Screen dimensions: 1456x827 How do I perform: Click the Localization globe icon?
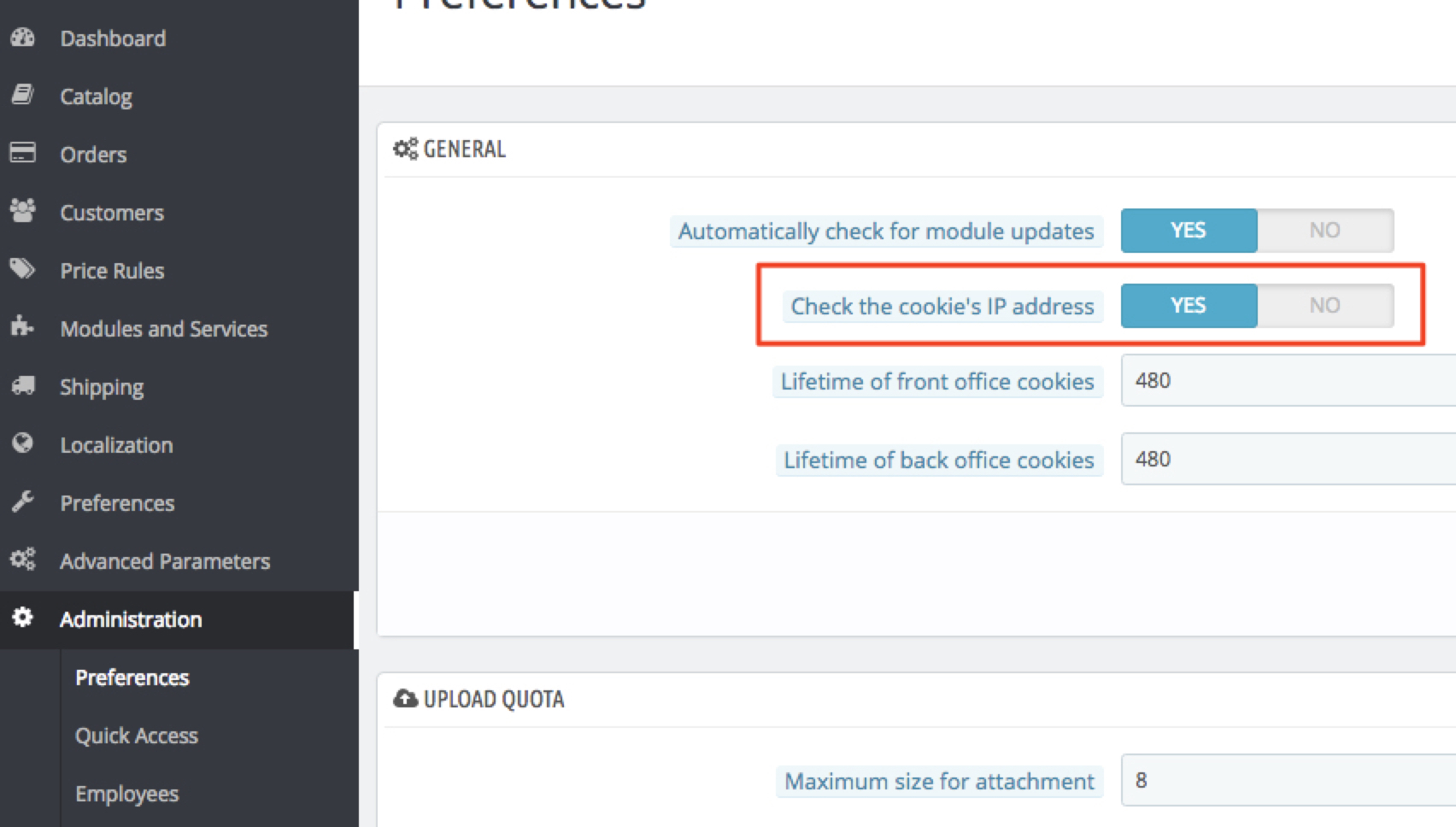(x=23, y=443)
